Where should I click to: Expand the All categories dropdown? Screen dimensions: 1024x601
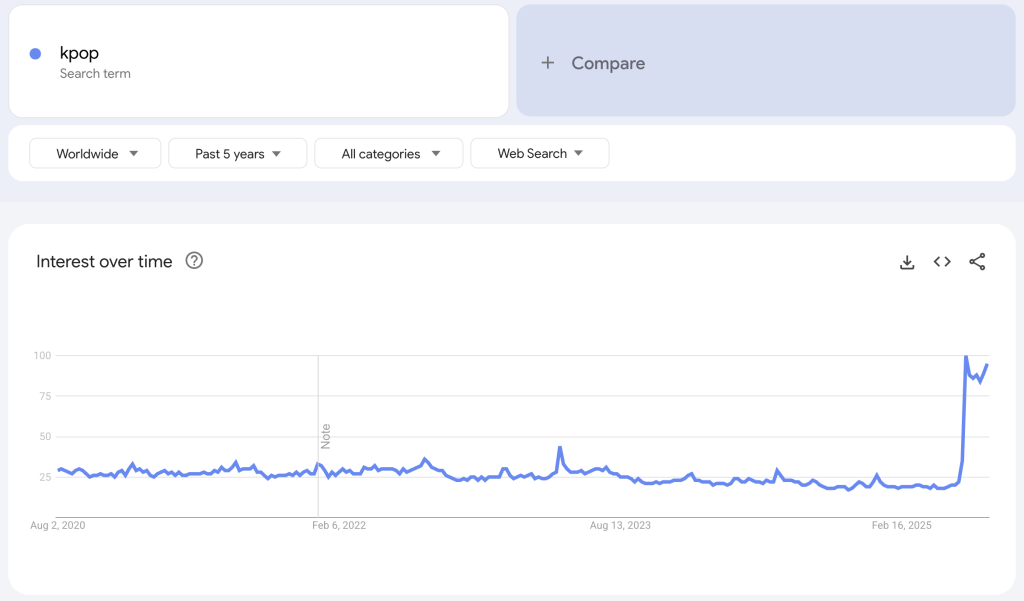388,153
